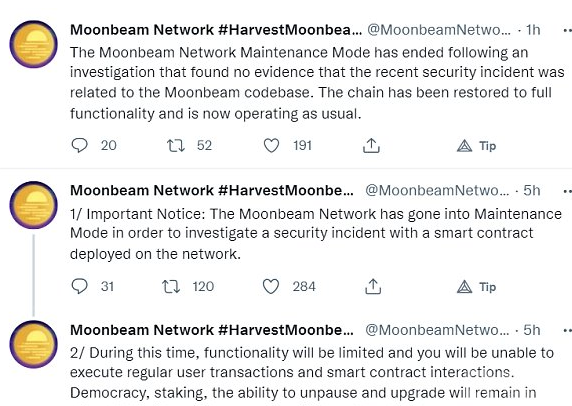Open Moonbeam avatar on the first tweet
572x406 pixels.
tap(34, 44)
